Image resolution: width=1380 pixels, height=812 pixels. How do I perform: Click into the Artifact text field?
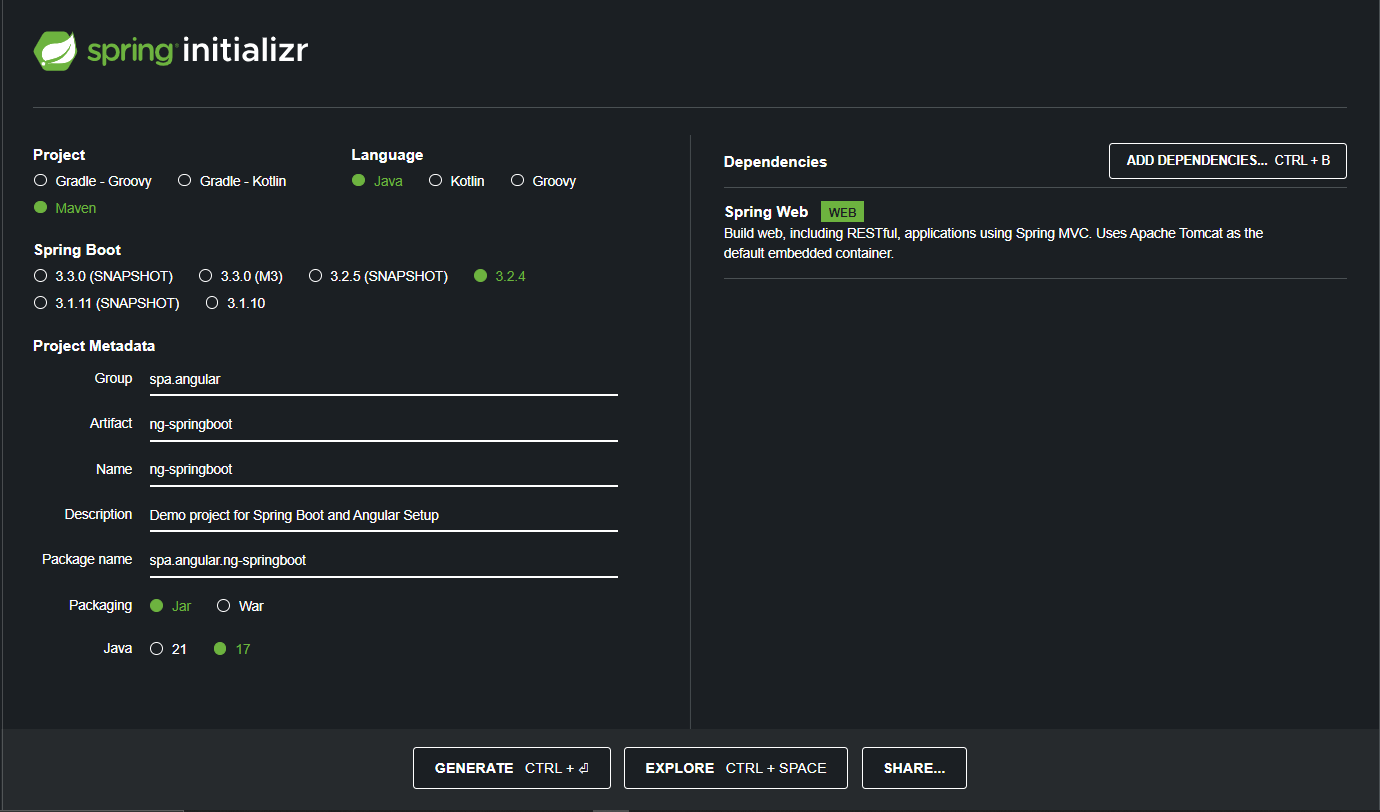pyautogui.click(x=382, y=424)
